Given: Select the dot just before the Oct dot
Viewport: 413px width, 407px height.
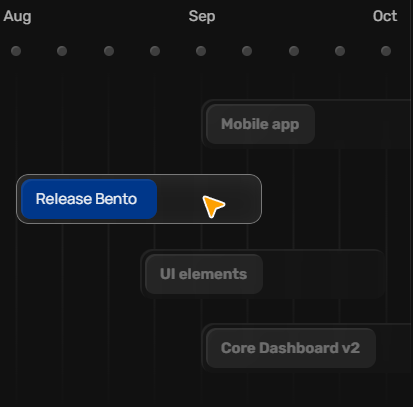Looking at the screenshot, I should pyautogui.click(x=340, y=51).
